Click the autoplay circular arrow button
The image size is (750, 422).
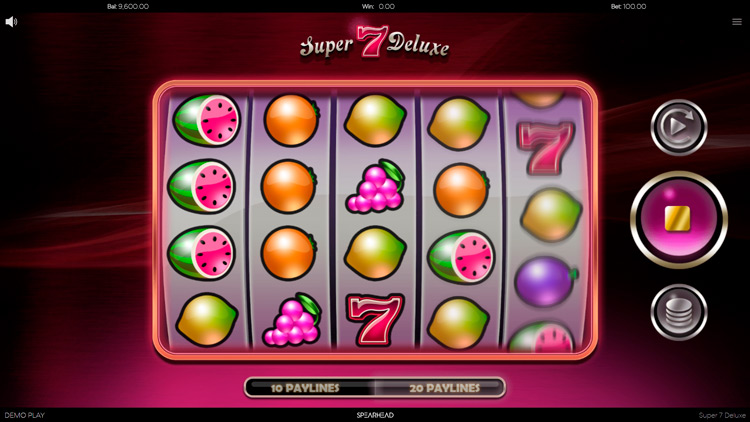(x=679, y=127)
